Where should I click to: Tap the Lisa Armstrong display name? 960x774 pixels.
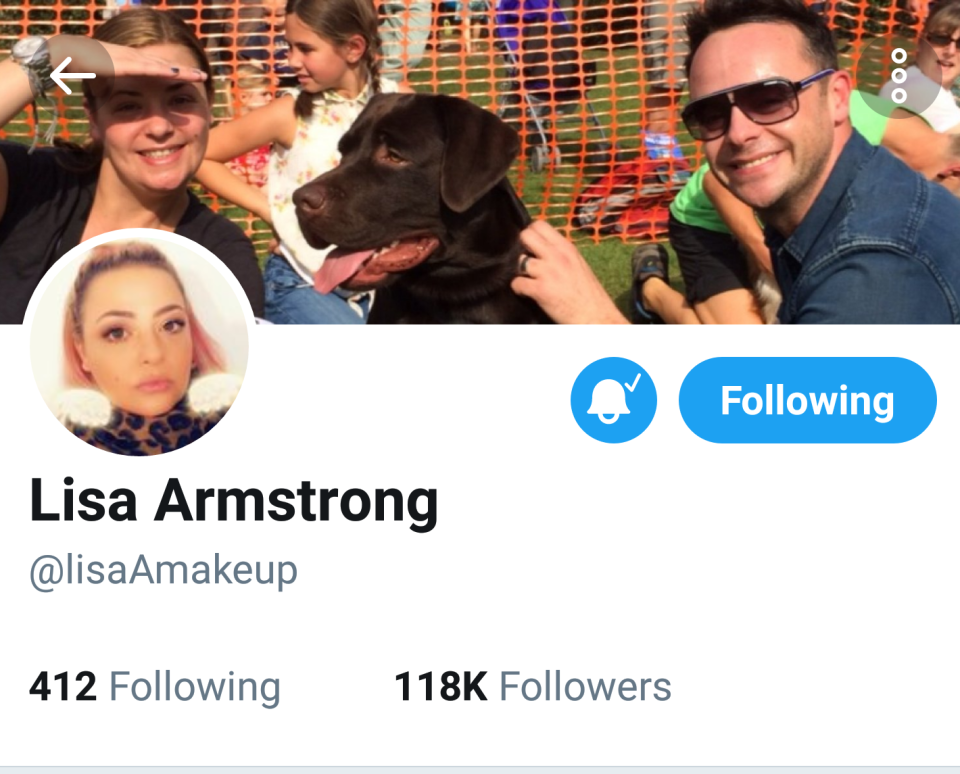tap(234, 501)
